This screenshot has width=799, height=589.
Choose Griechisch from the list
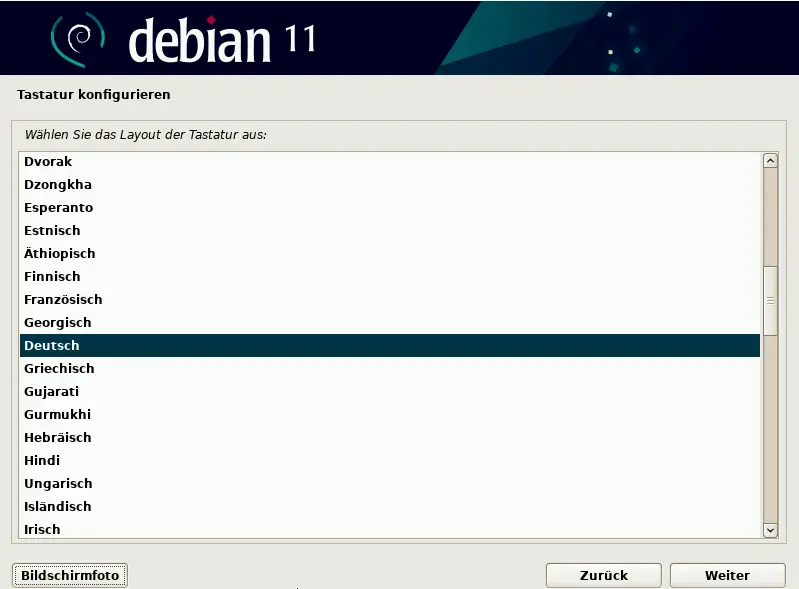[59, 369]
